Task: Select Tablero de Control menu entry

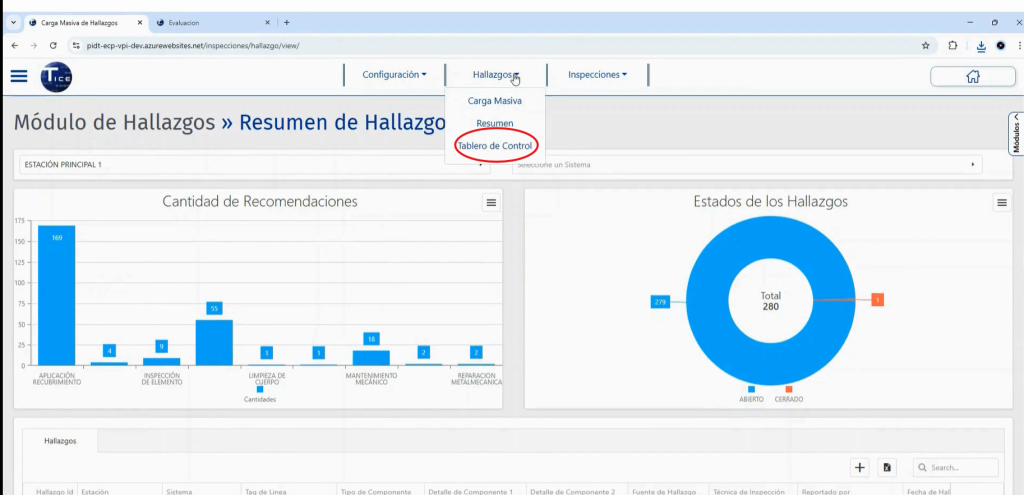Action: tap(495, 146)
